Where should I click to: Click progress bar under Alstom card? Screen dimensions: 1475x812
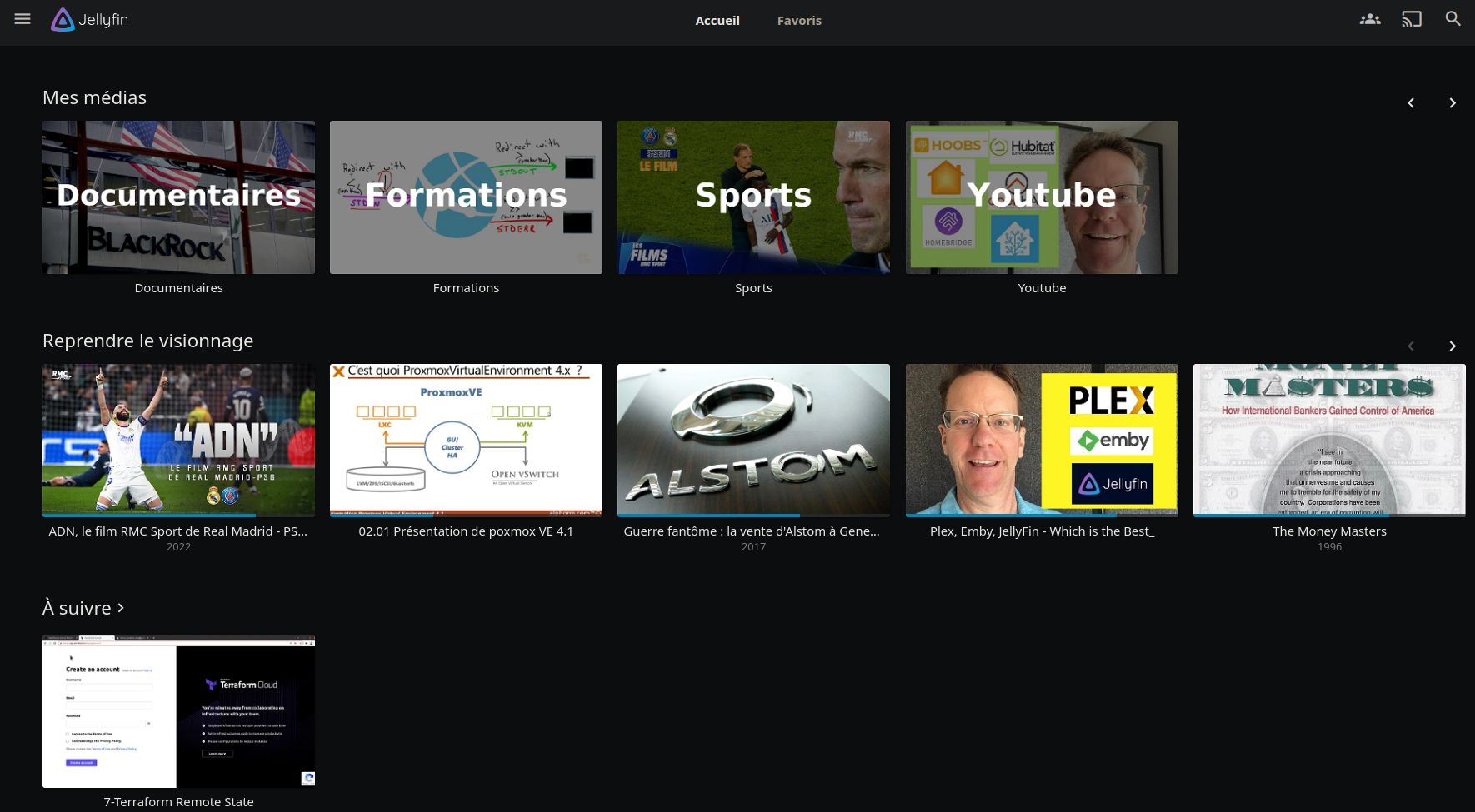753,516
